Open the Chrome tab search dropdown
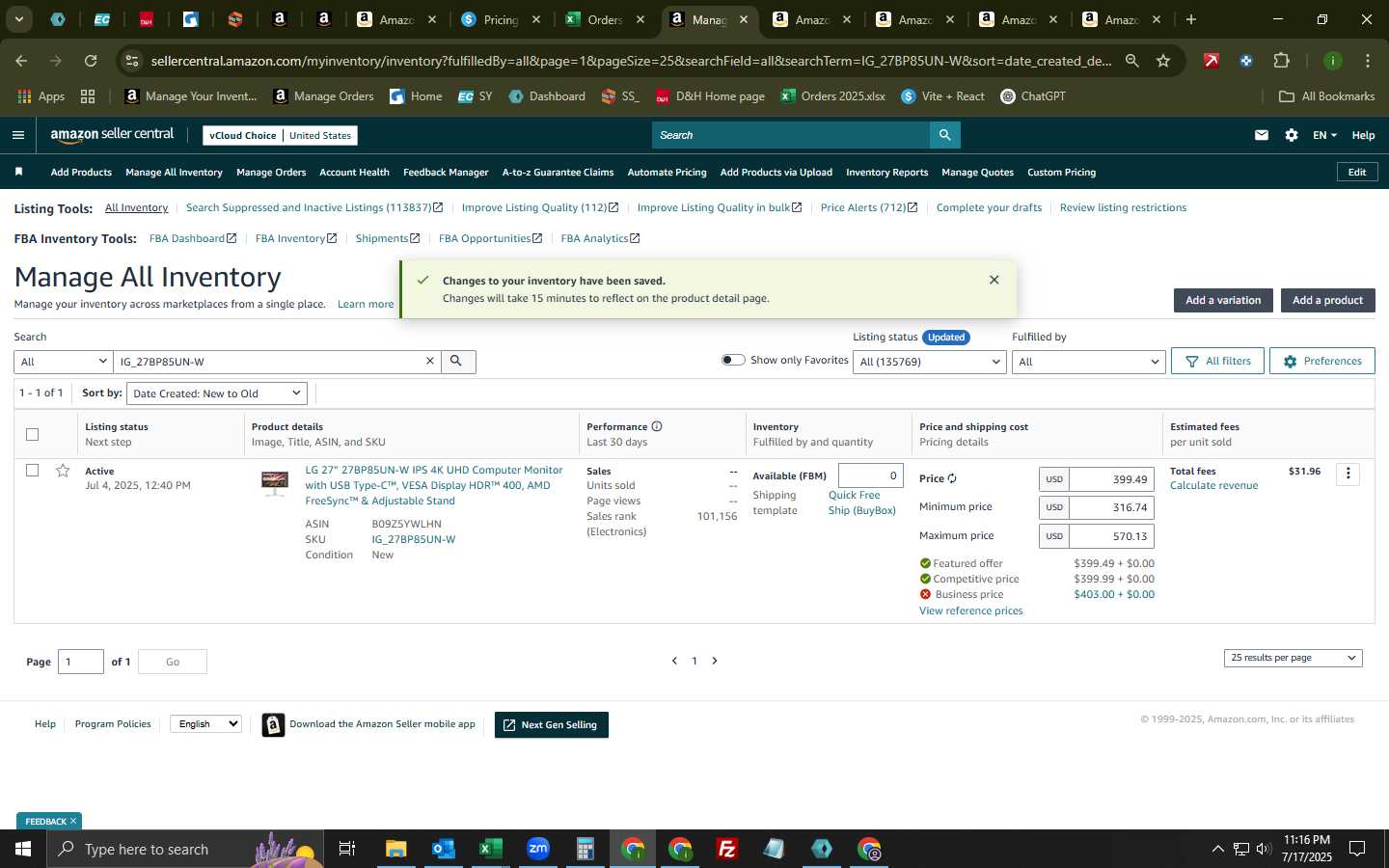Image resolution: width=1389 pixels, height=868 pixels. click(18, 19)
